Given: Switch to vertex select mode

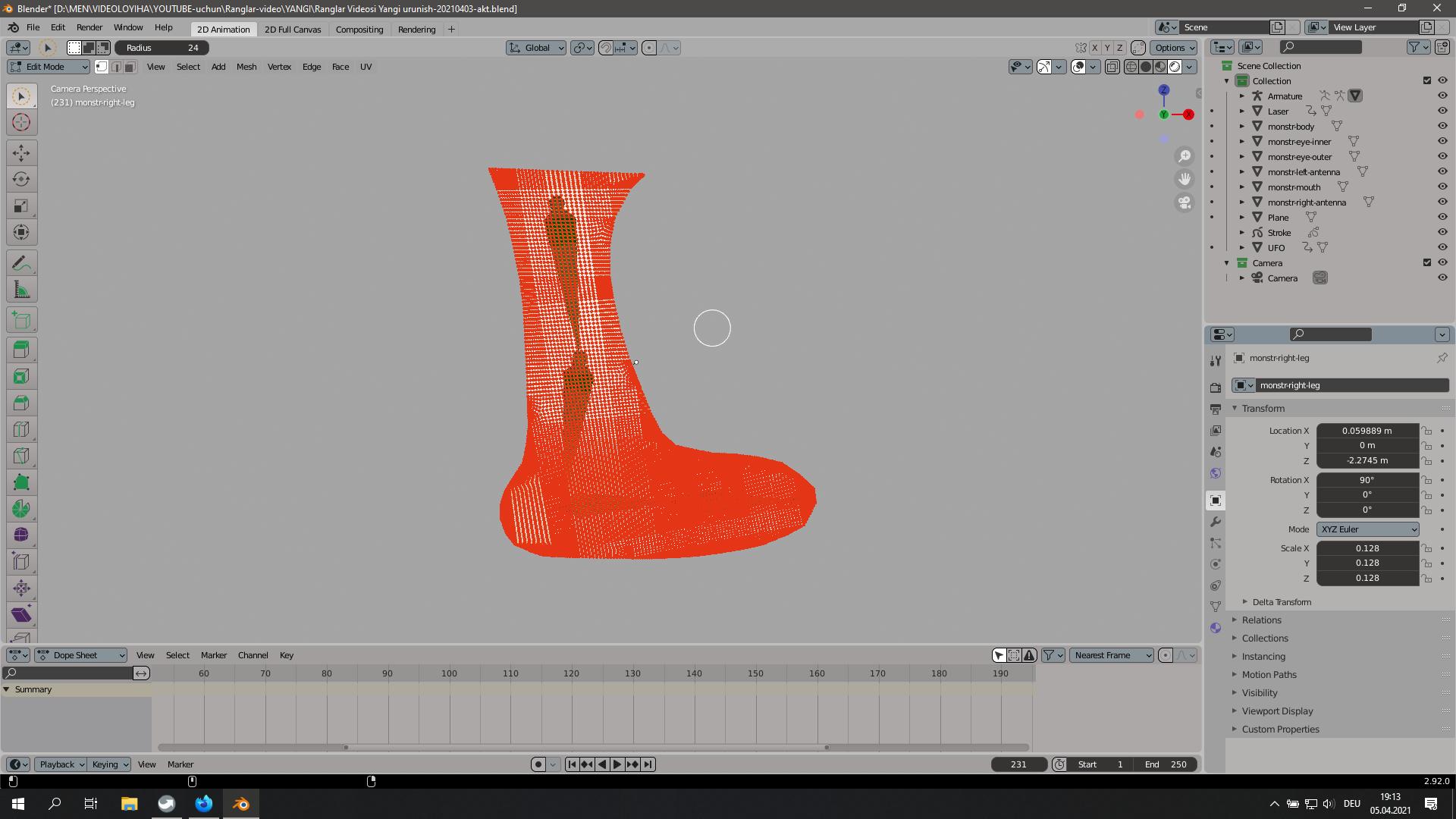Looking at the screenshot, I should (101, 67).
